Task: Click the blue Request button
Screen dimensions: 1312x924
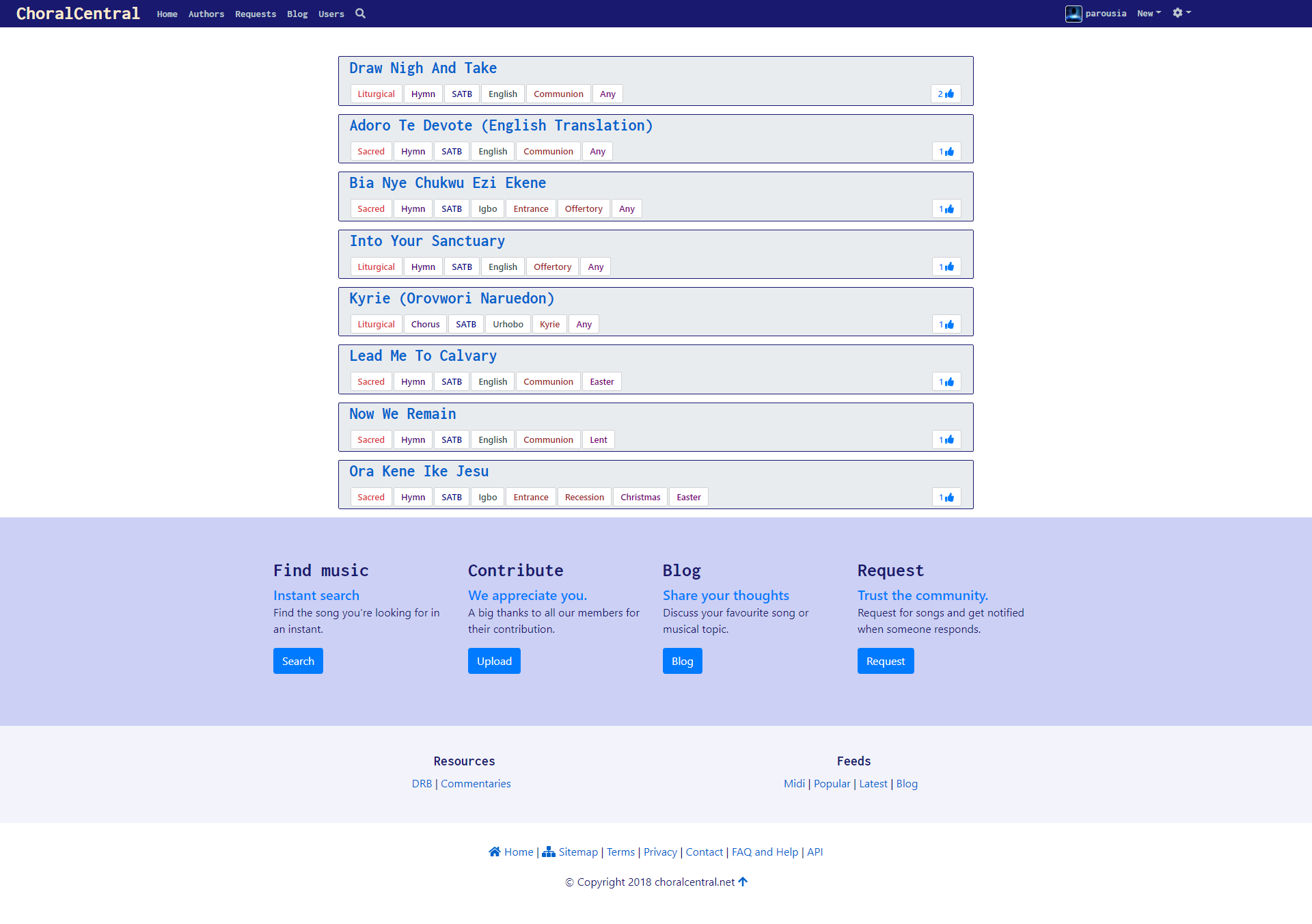Action: (885, 661)
